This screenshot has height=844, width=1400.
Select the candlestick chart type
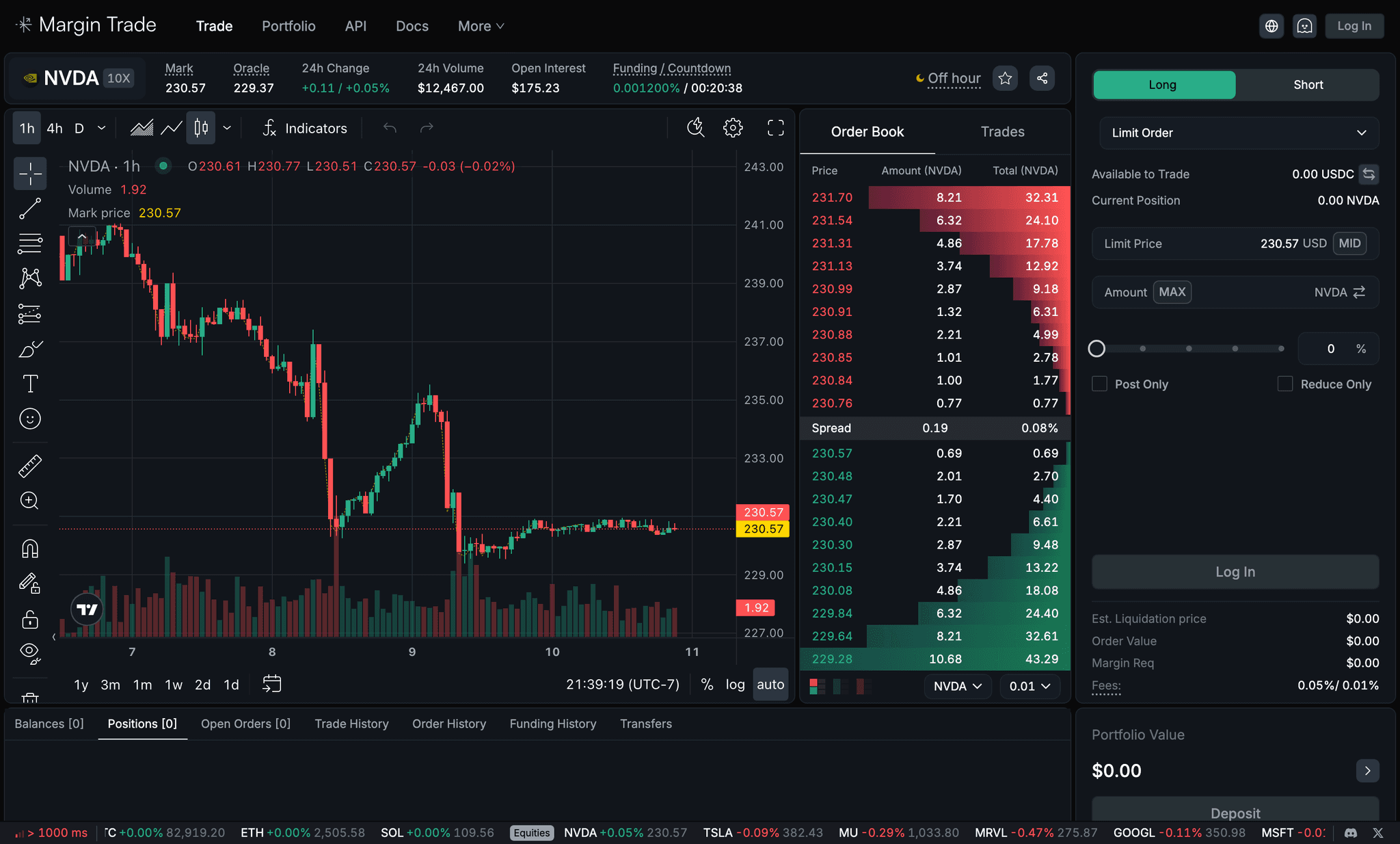[x=201, y=128]
